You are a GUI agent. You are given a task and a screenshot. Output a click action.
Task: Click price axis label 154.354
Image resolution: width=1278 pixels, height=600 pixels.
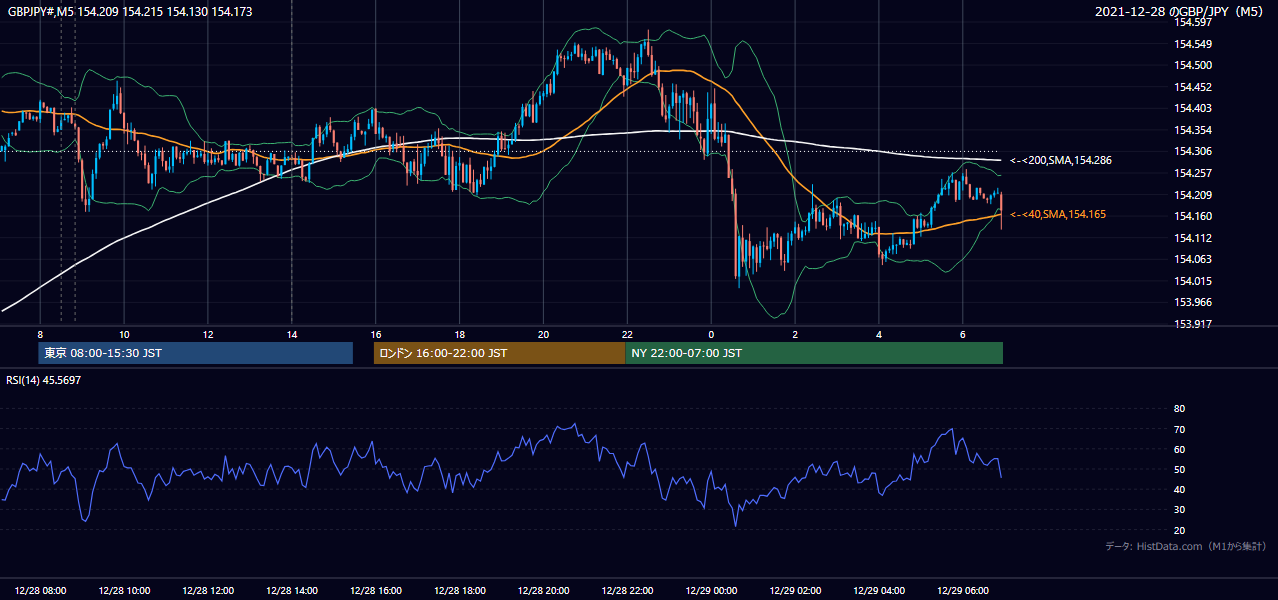click(1194, 130)
